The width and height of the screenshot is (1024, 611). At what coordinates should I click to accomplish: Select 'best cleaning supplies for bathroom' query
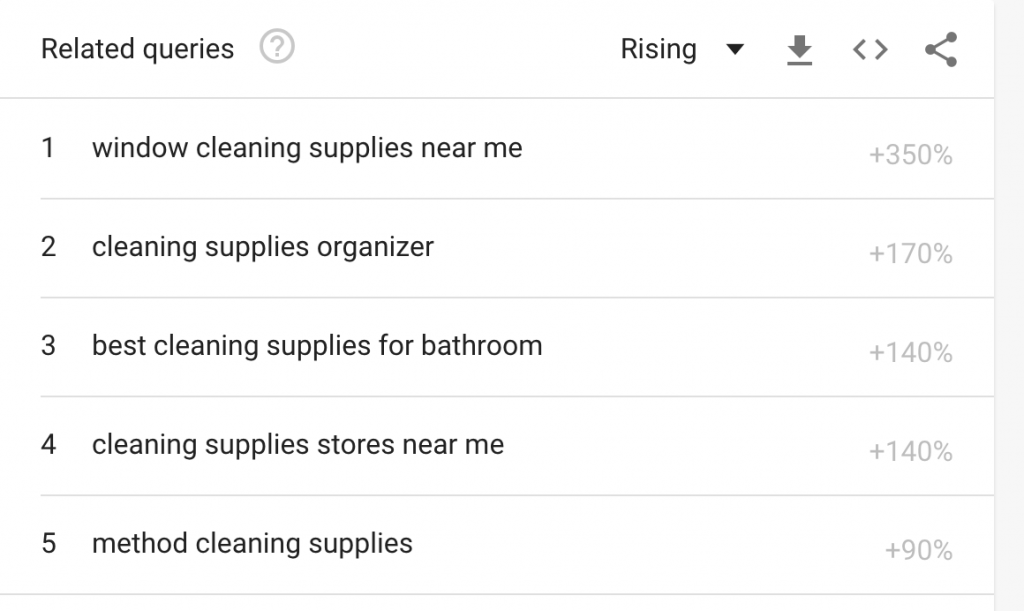click(x=317, y=345)
